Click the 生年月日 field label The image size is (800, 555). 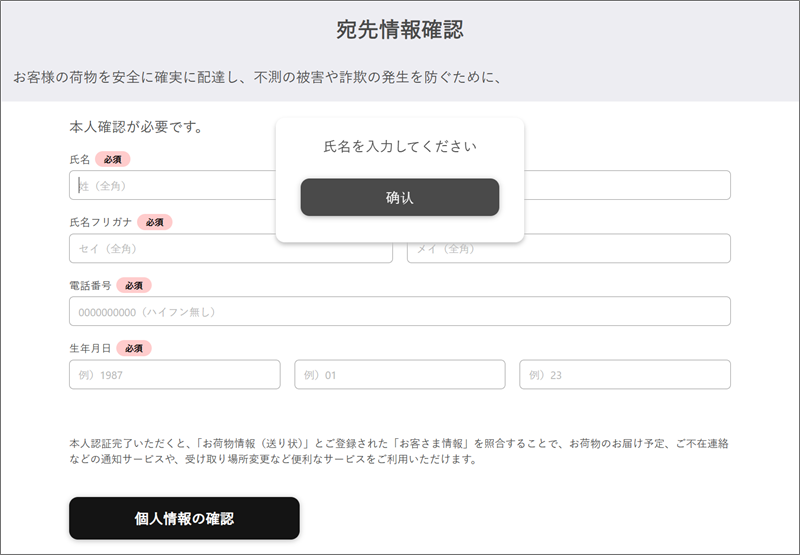90,348
